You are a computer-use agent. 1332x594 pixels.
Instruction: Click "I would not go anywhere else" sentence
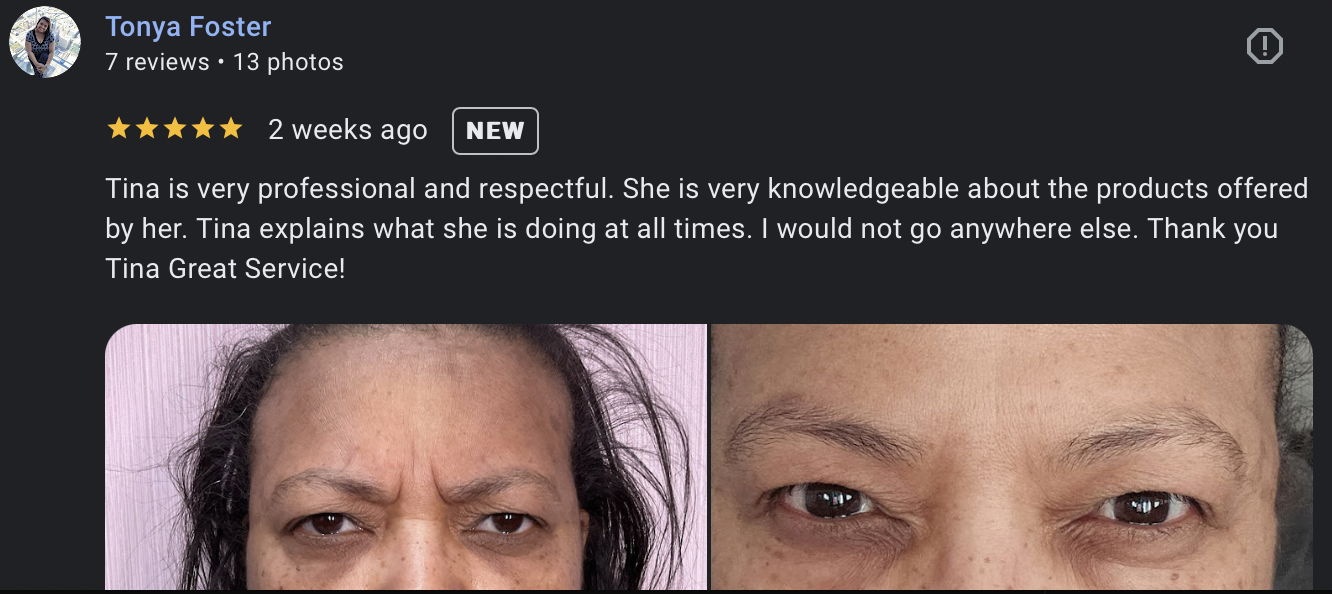point(950,229)
